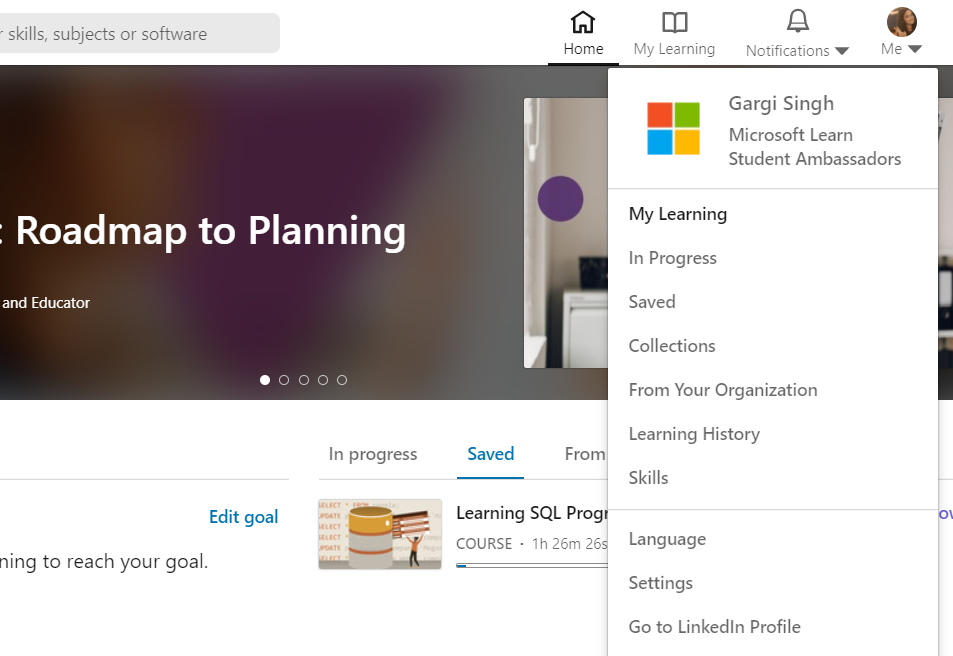Switch to the In progress tab
The image size is (953, 656).
pyautogui.click(x=373, y=454)
